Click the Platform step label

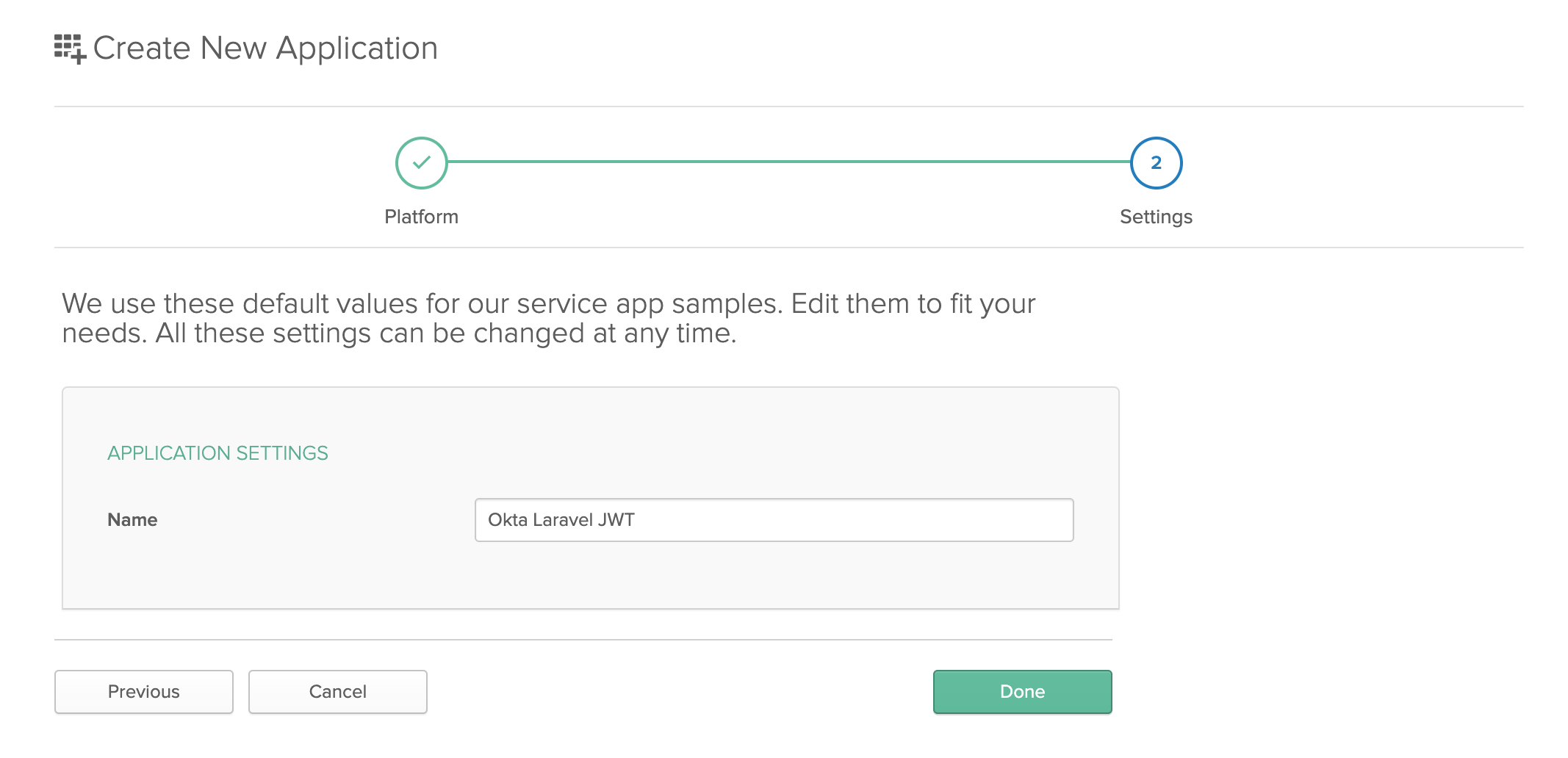tap(422, 217)
